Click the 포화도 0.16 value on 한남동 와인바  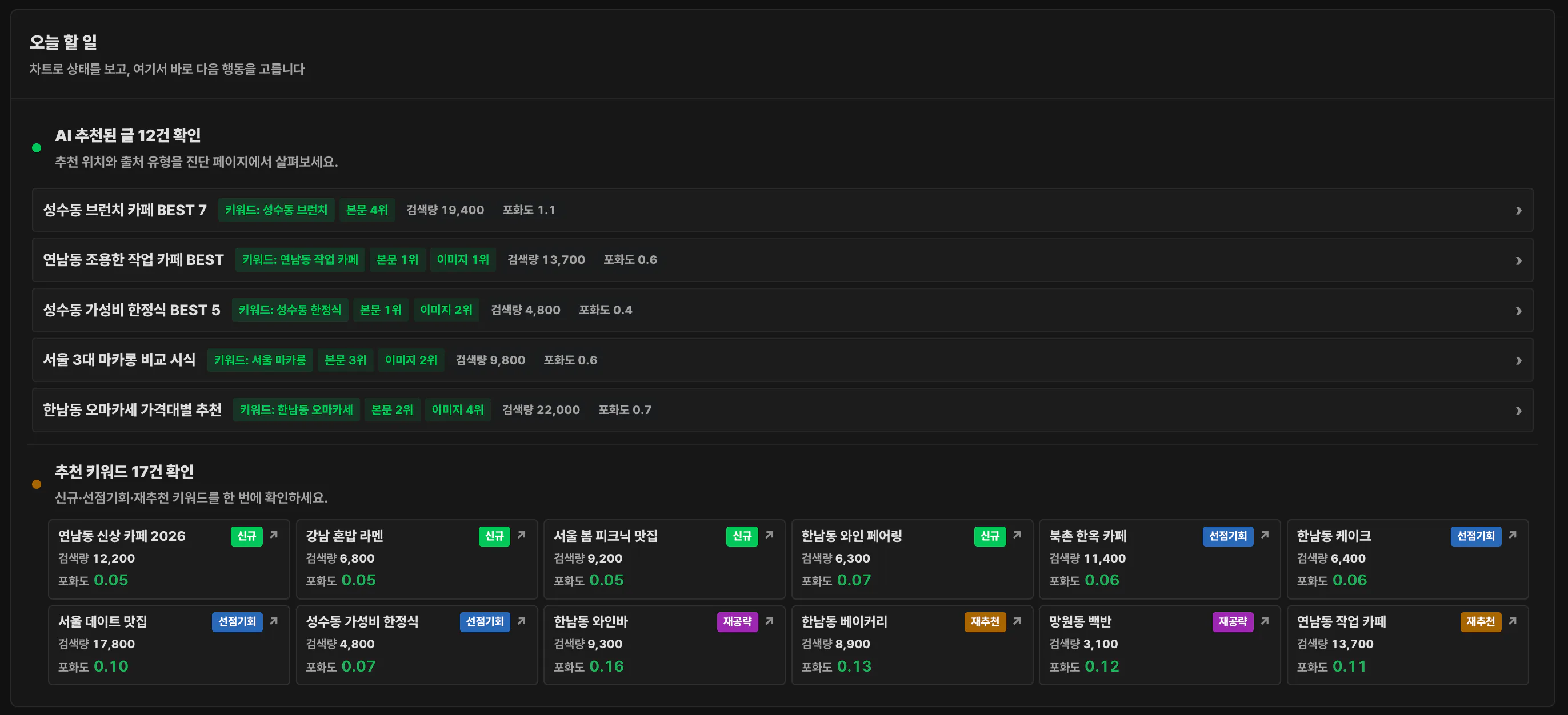pyautogui.click(x=589, y=667)
